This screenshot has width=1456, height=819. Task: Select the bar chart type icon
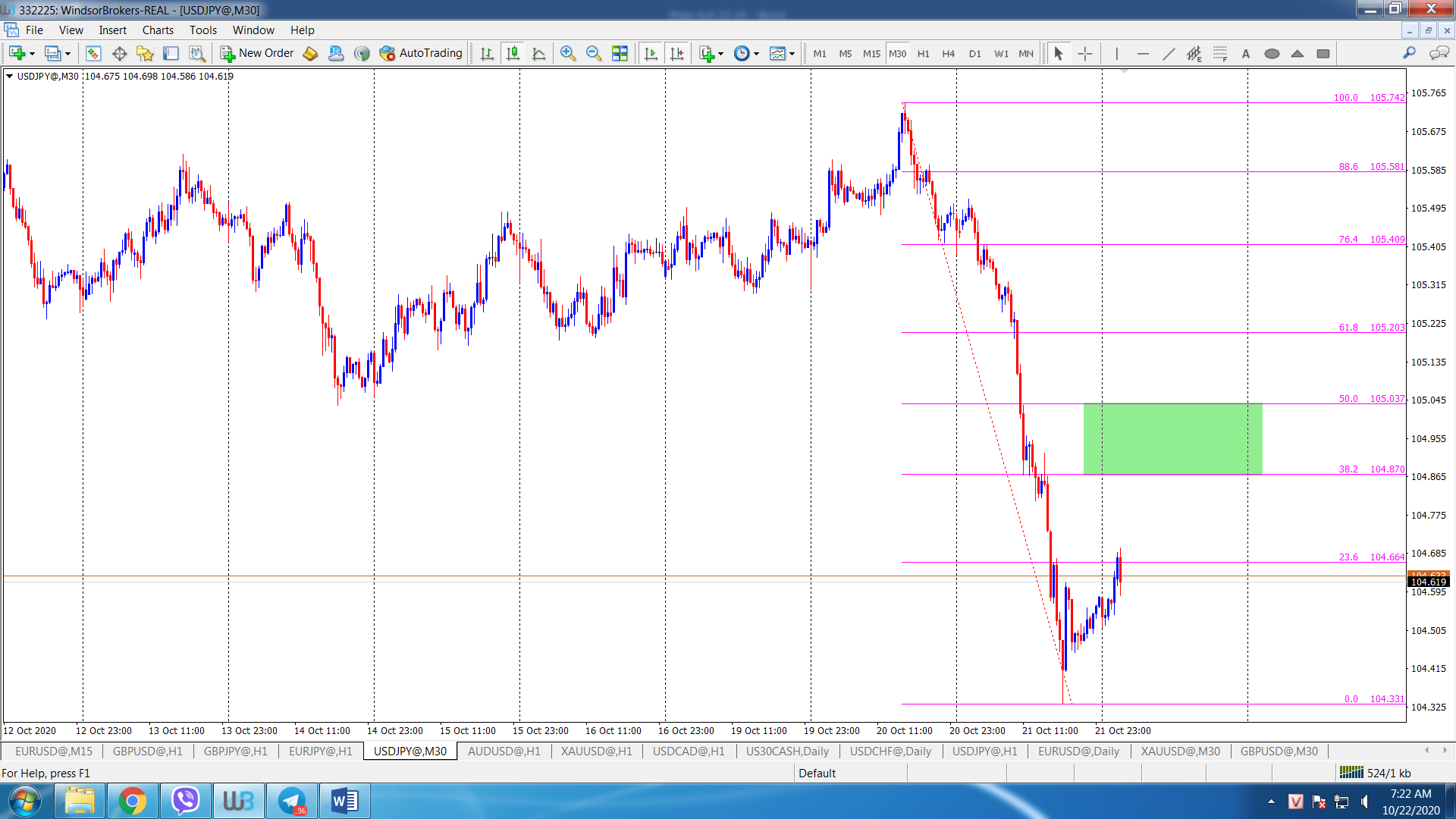pos(487,53)
